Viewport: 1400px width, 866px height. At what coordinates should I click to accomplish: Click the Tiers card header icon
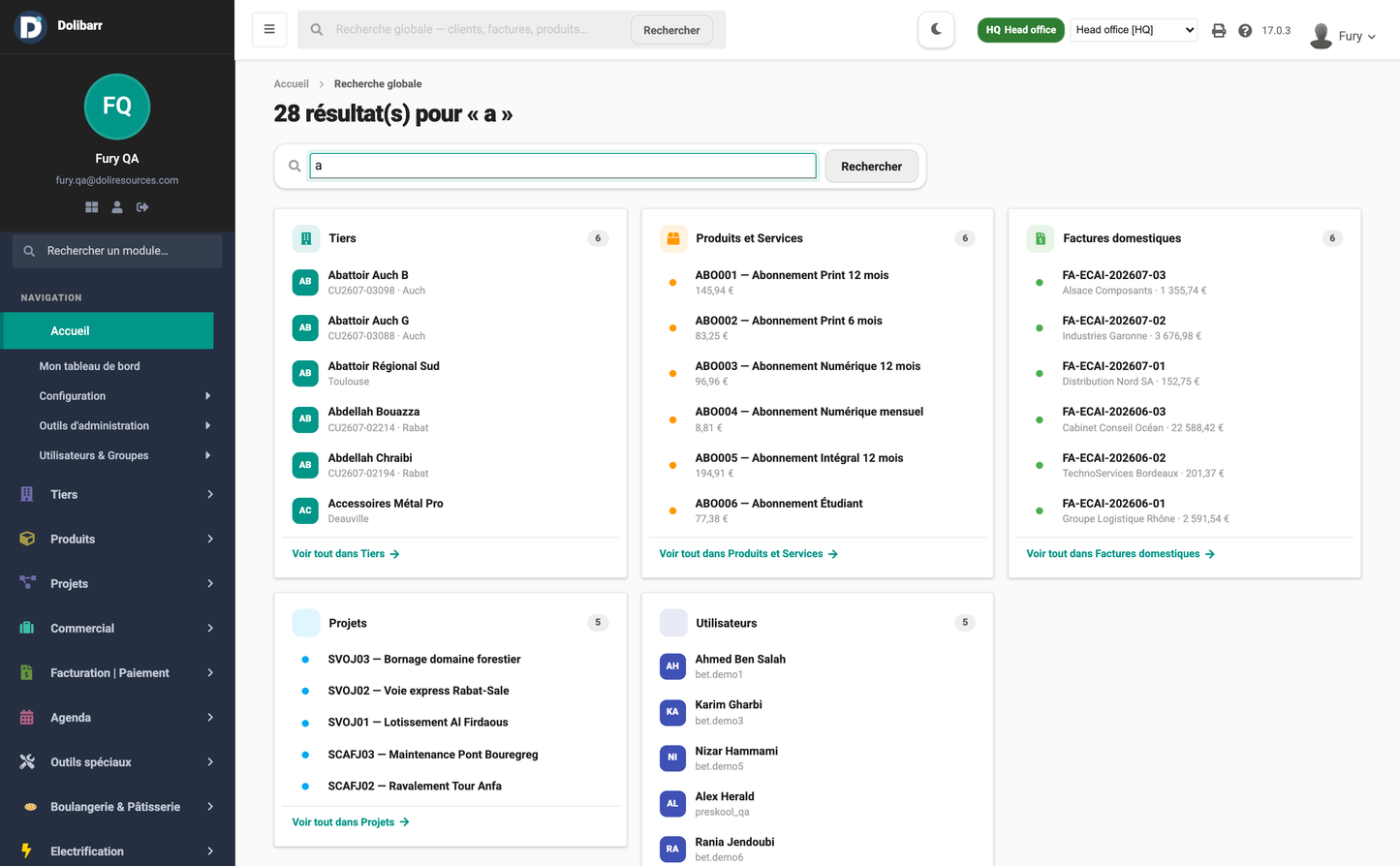[x=306, y=238]
